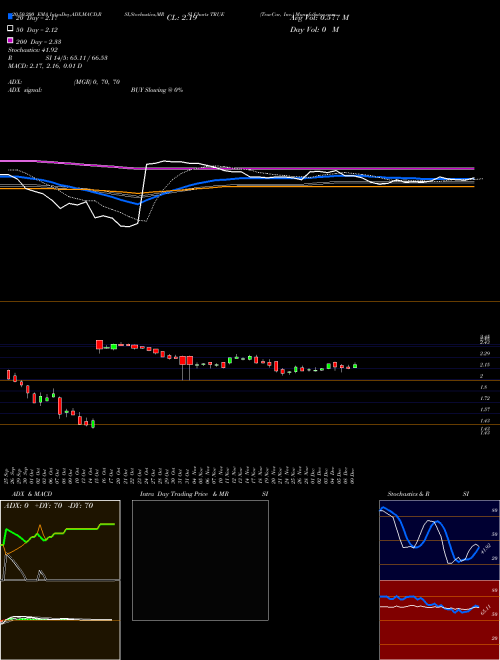500x660 pixels.
Task: Select the '50 Day - 2.12' label
Action: [37, 29]
